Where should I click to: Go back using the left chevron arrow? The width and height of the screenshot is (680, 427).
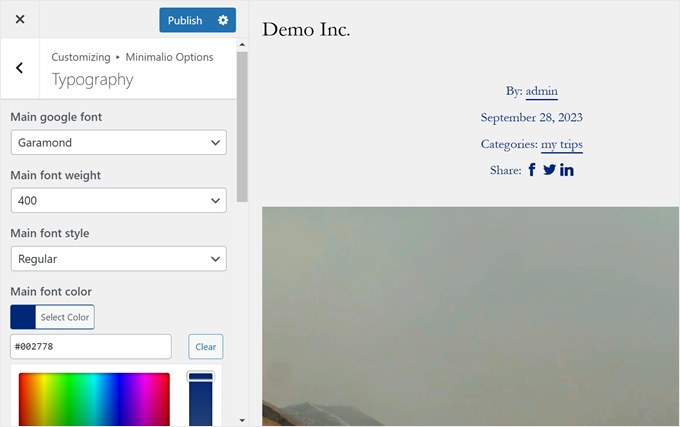[x=20, y=68]
